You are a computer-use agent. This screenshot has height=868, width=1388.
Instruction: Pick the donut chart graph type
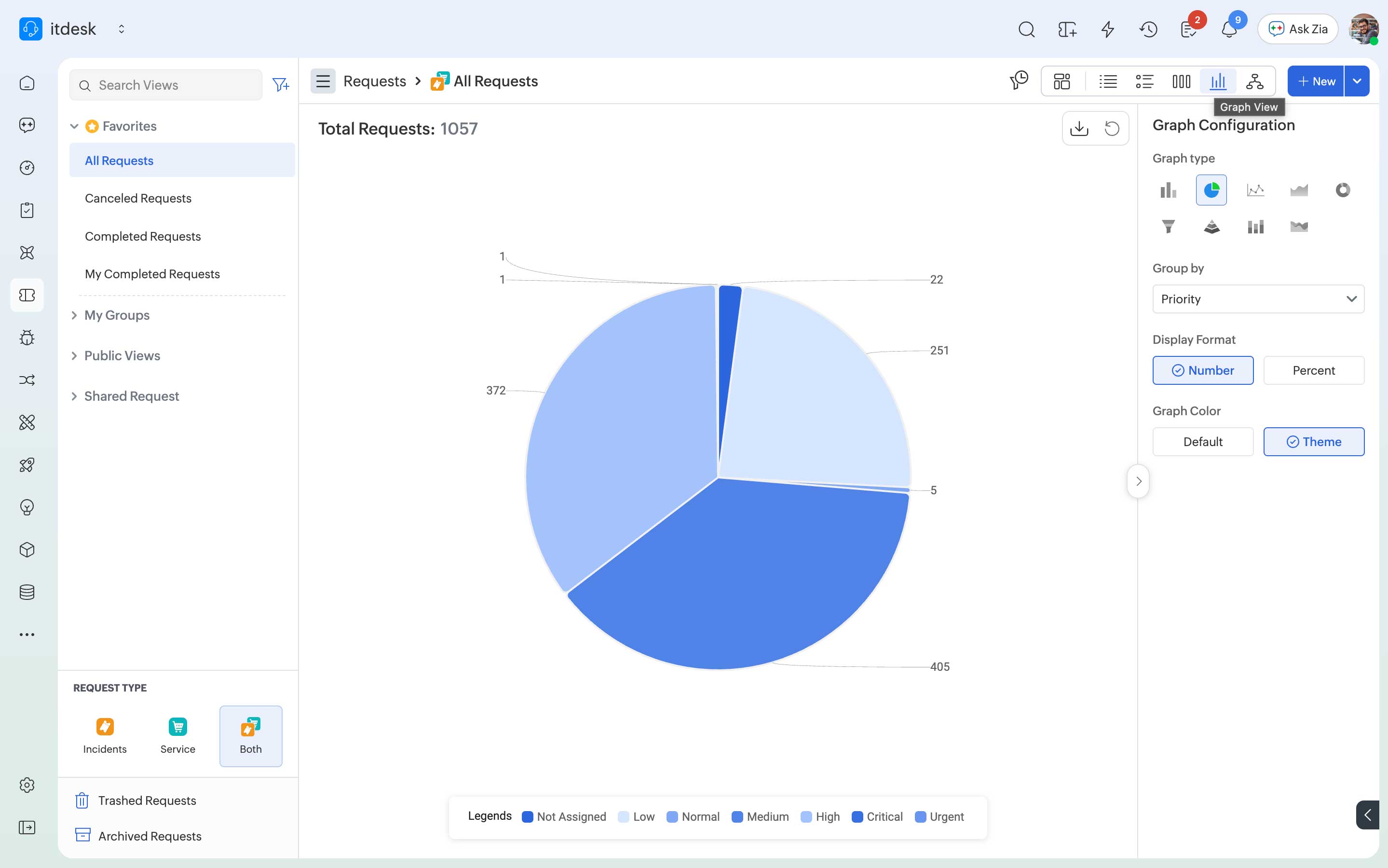click(1343, 190)
